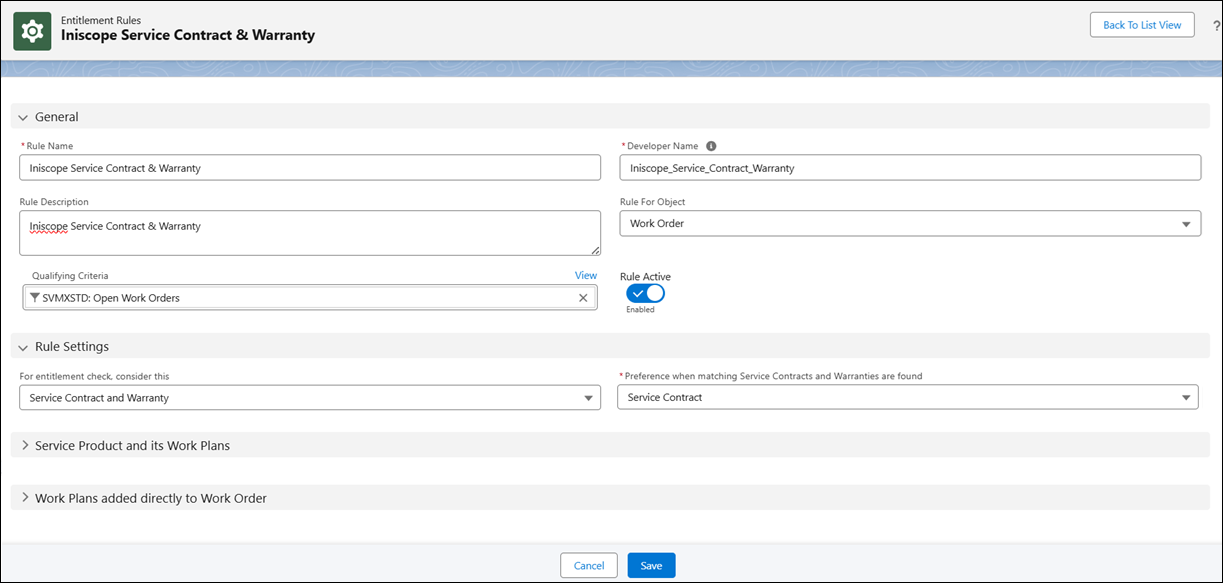Screen dimensions: 1223x583
Task: Clear the Qualifying Criteria with the X icon
Action: pyautogui.click(x=583, y=298)
